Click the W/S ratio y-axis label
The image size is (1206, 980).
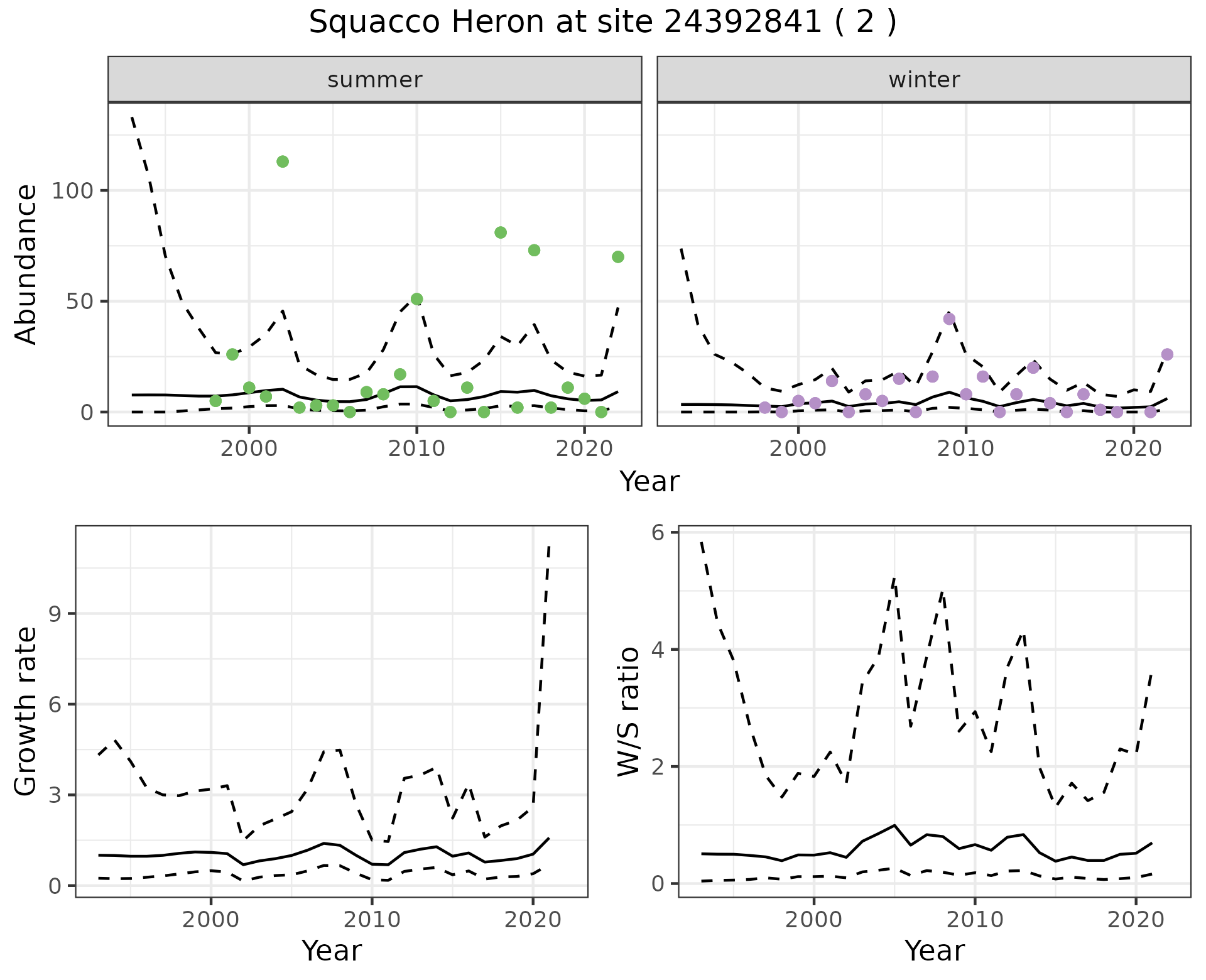(x=629, y=711)
